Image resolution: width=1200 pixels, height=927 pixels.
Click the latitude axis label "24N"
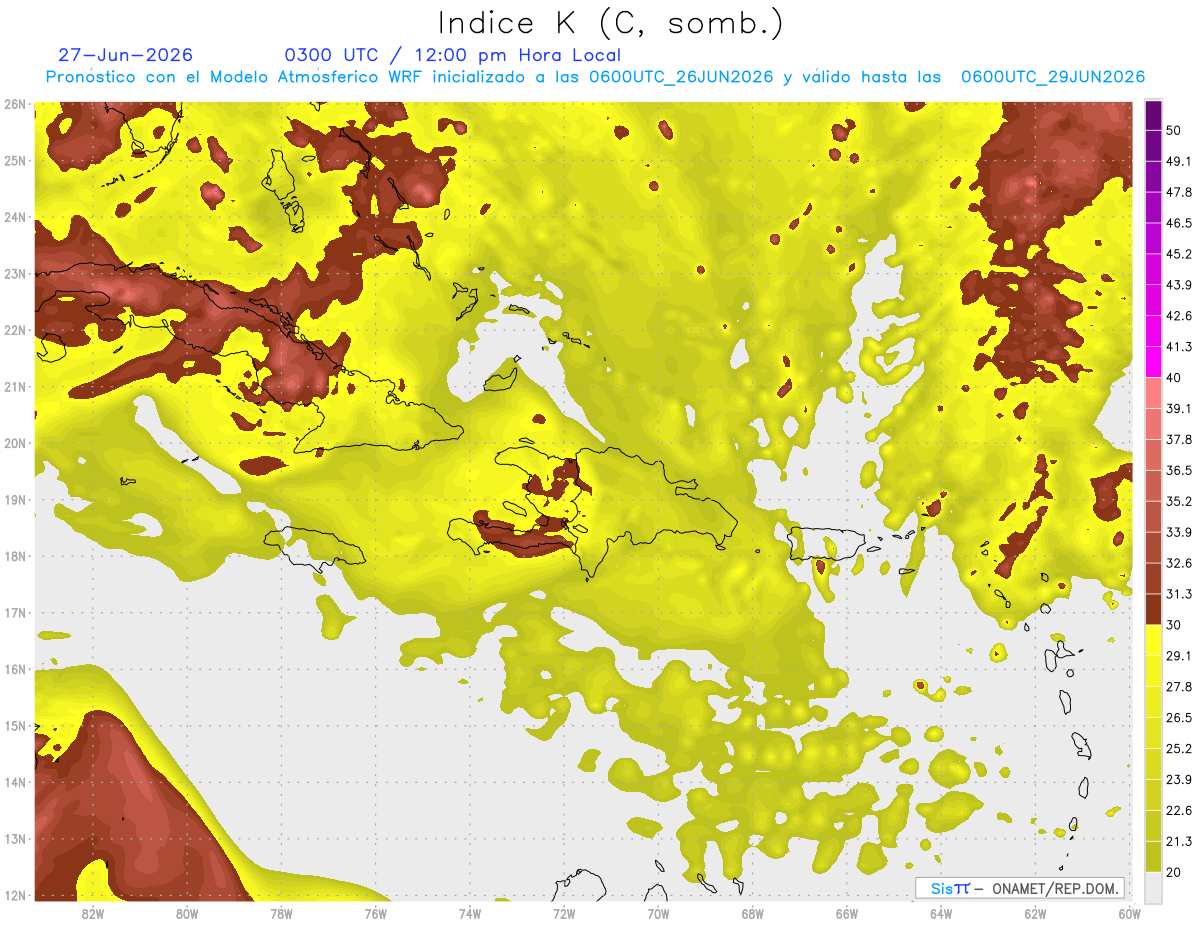tap(15, 217)
